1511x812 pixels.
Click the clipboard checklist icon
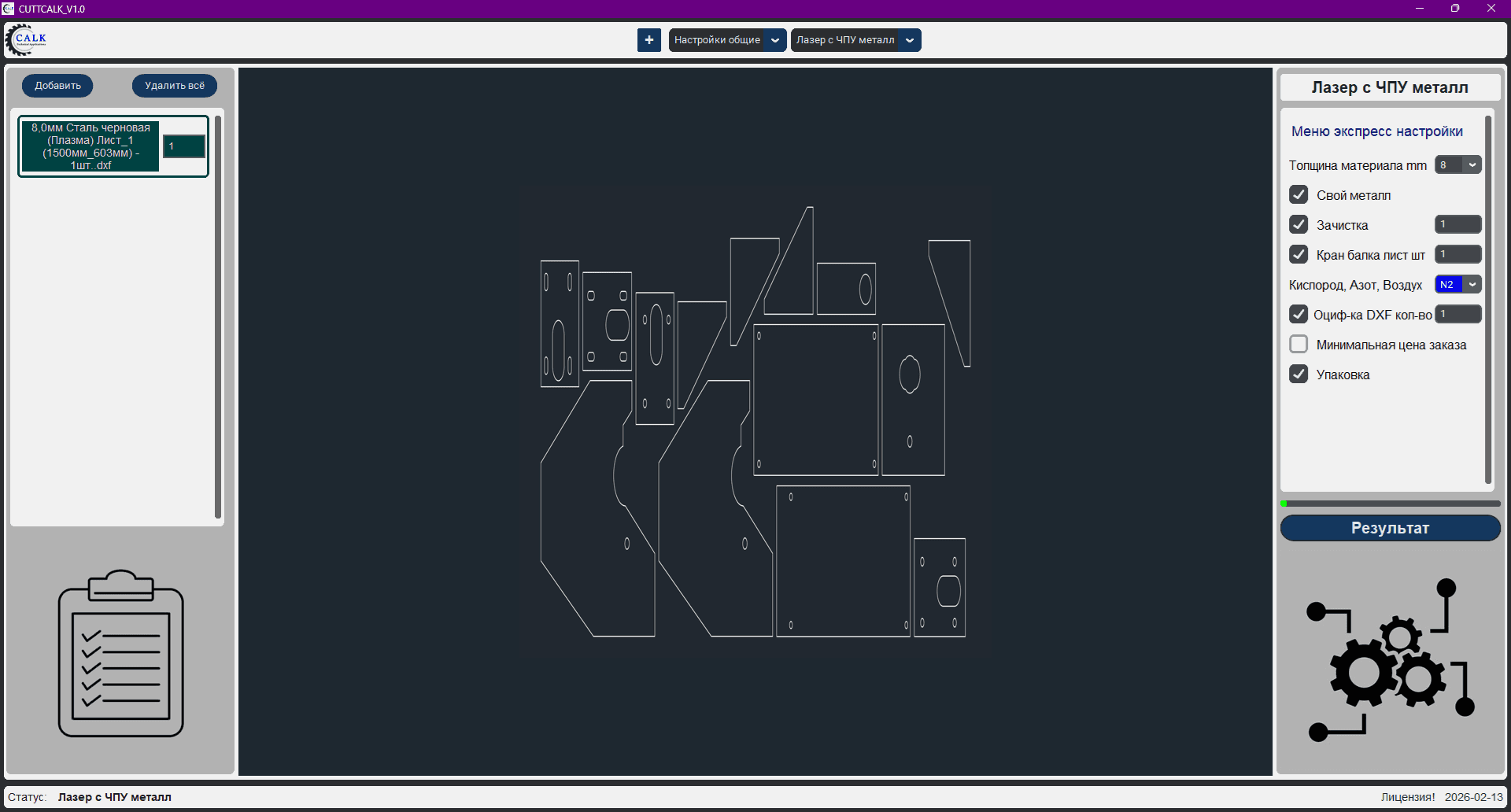(120, 654)
